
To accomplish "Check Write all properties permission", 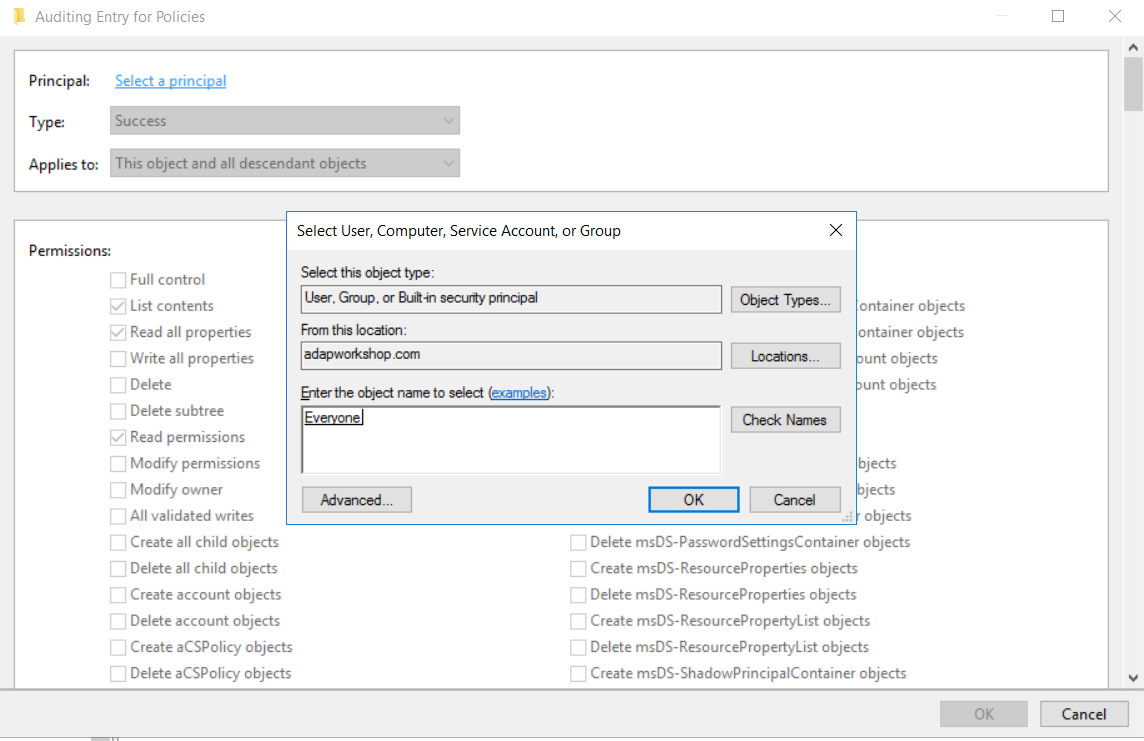I will click(x=117, y=358).
